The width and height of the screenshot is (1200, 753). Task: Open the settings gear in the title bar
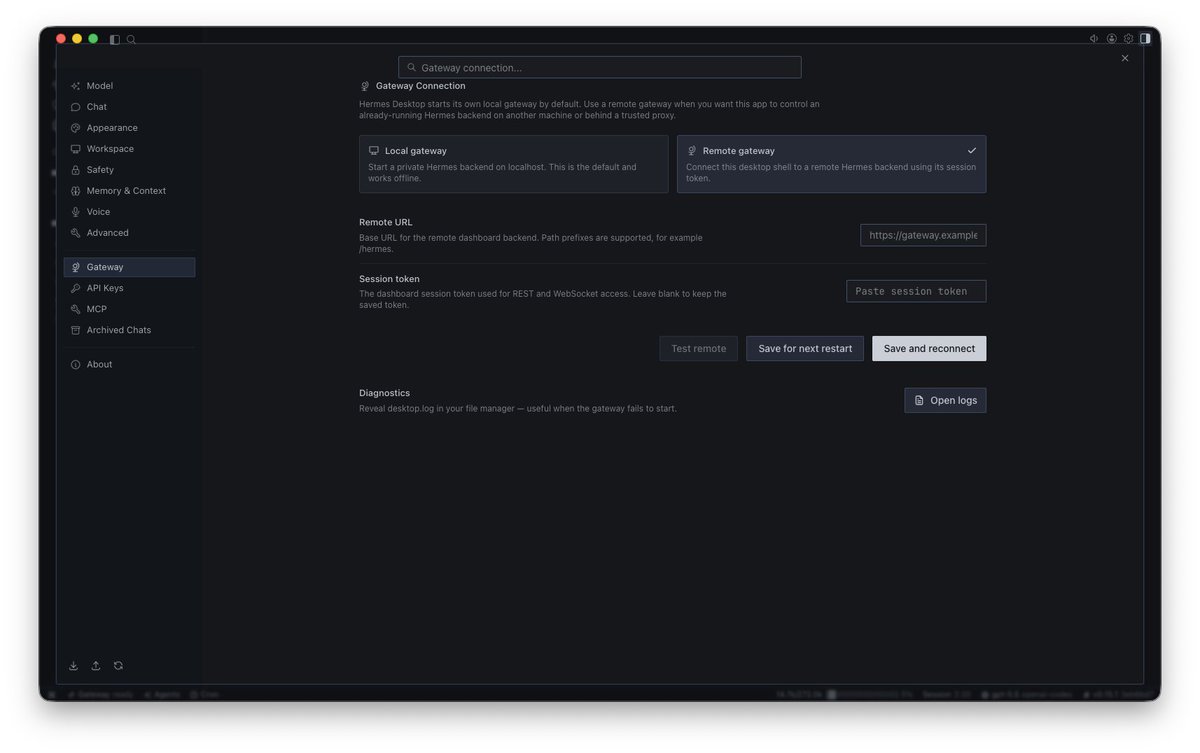point(1128,39)
